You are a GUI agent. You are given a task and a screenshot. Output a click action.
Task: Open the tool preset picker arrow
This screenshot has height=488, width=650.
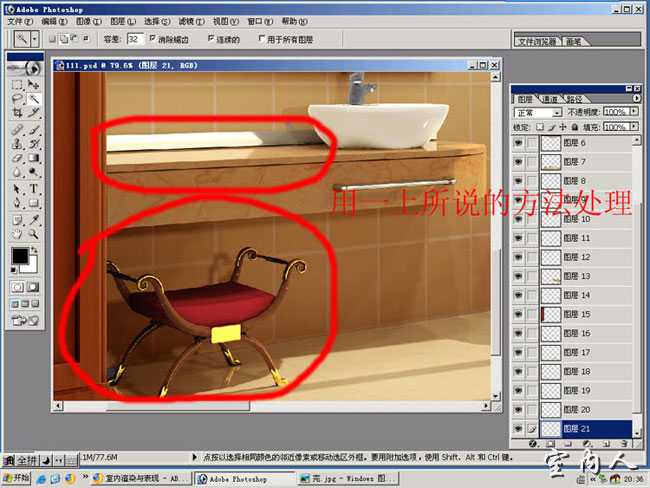click(35, 39)
